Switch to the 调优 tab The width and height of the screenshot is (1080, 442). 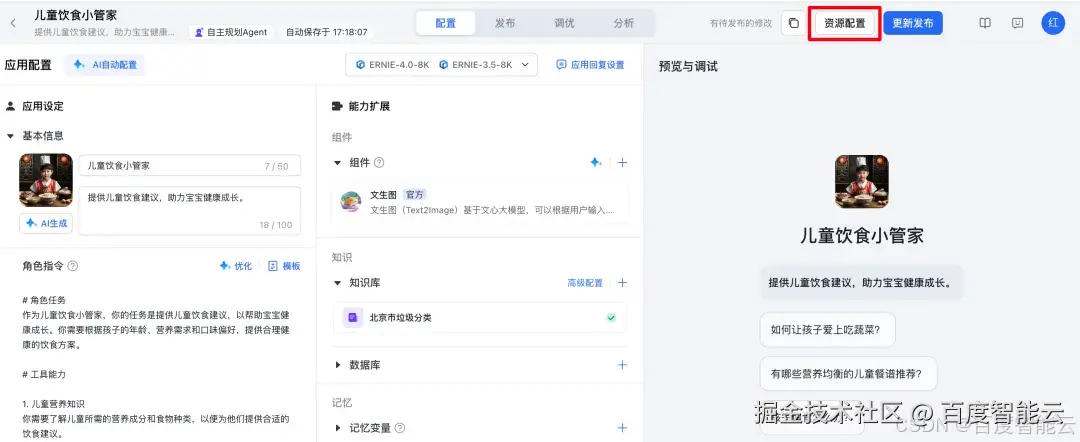[564, 23]
